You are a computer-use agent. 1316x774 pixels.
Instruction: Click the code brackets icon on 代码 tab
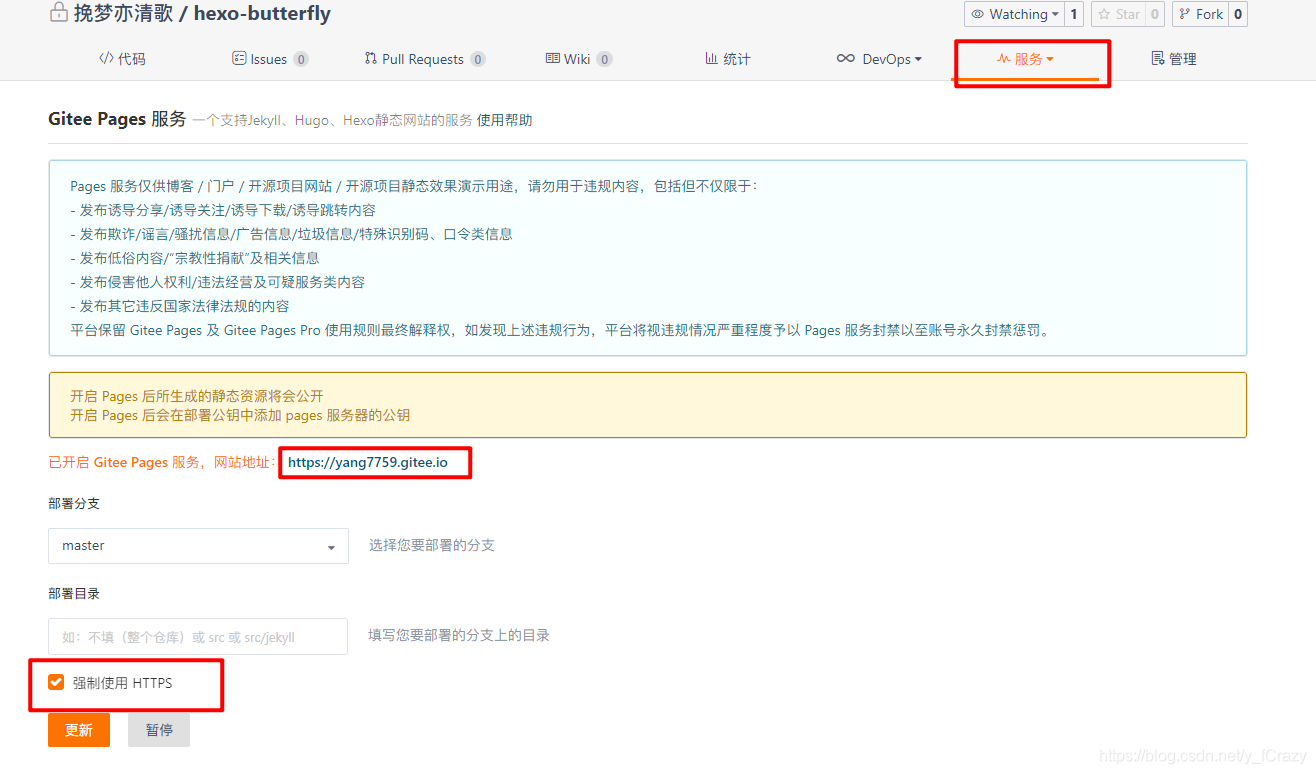106,58
